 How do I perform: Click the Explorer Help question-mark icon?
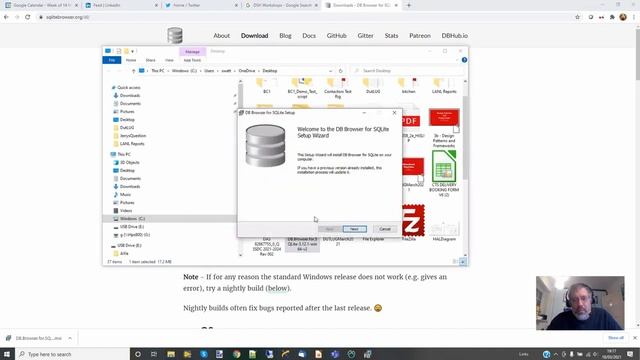(x=464, y=60)
